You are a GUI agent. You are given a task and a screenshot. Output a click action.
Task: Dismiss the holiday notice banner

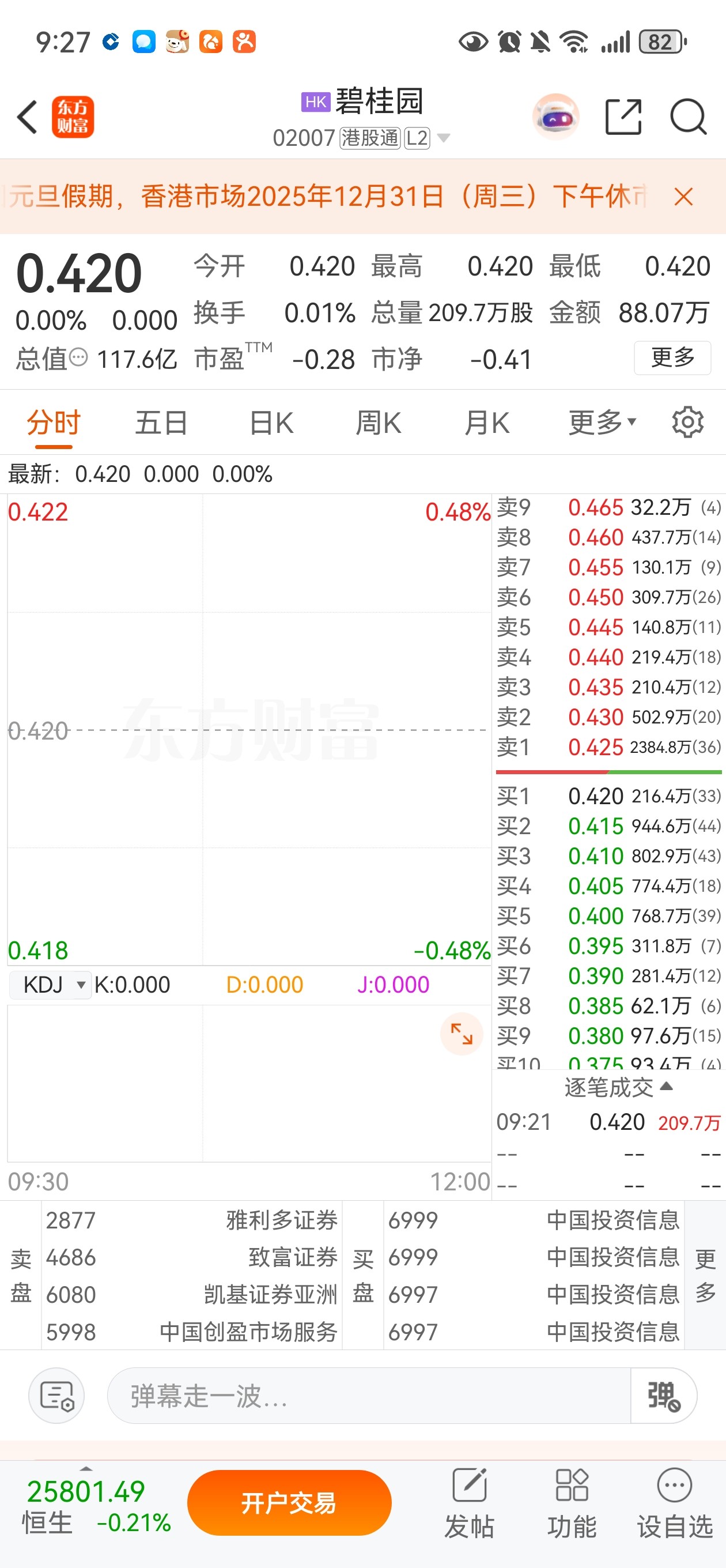(683, 197)
